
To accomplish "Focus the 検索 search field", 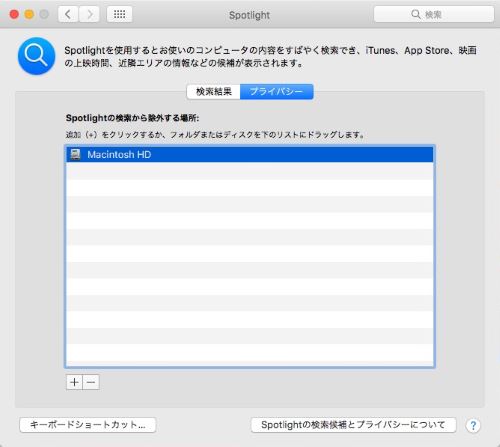I will tap(434, 14).
